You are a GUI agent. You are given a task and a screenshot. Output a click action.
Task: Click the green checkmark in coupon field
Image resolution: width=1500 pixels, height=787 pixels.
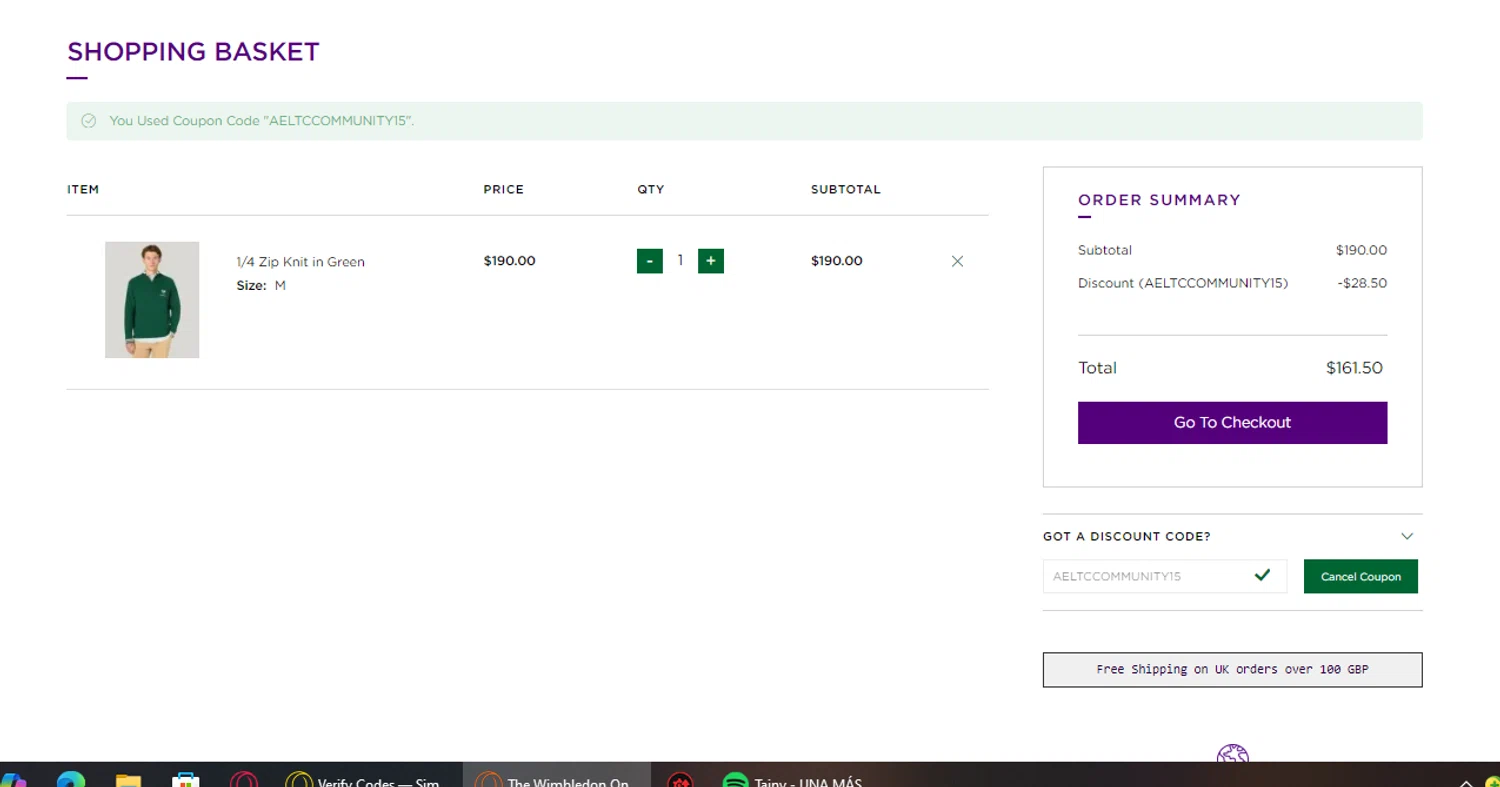click(1262, 575)
